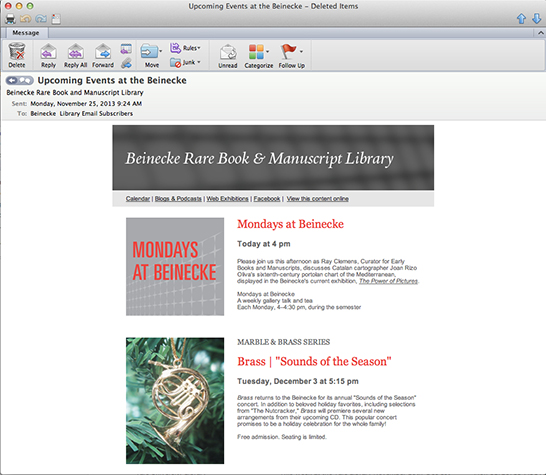The width and height of the screenshot is (546, 475).
Task: Click the Today at 4 pm text
Action: [x=264, y=244]
